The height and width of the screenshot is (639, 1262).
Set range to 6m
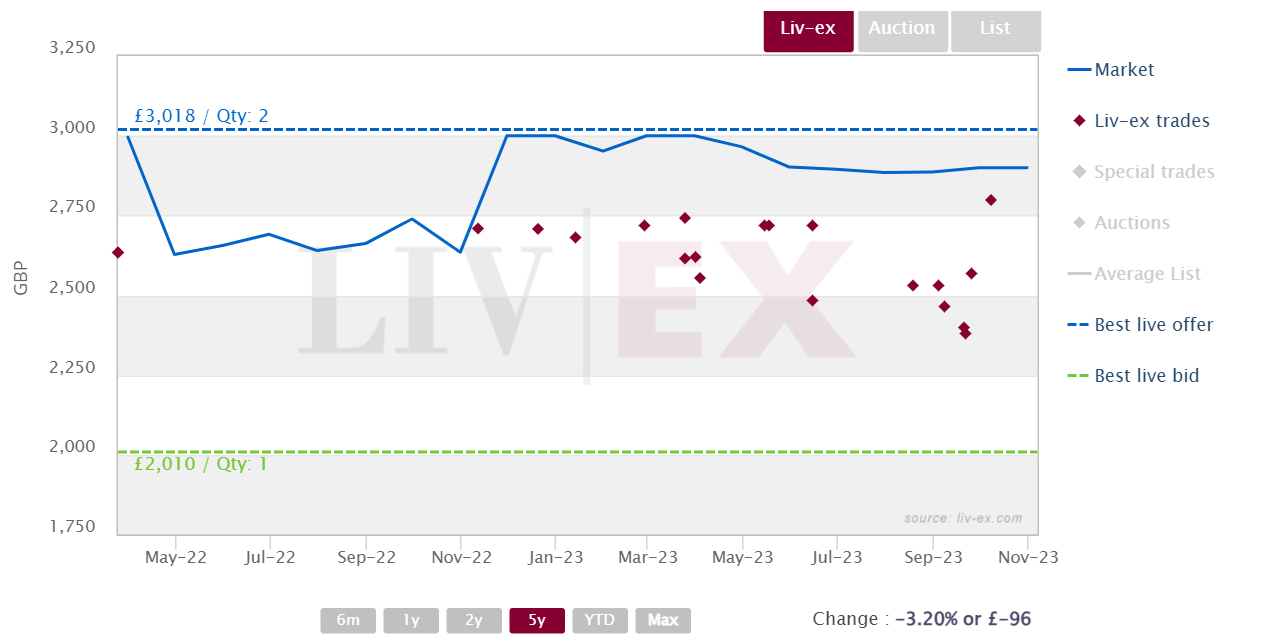pos(348,620)
